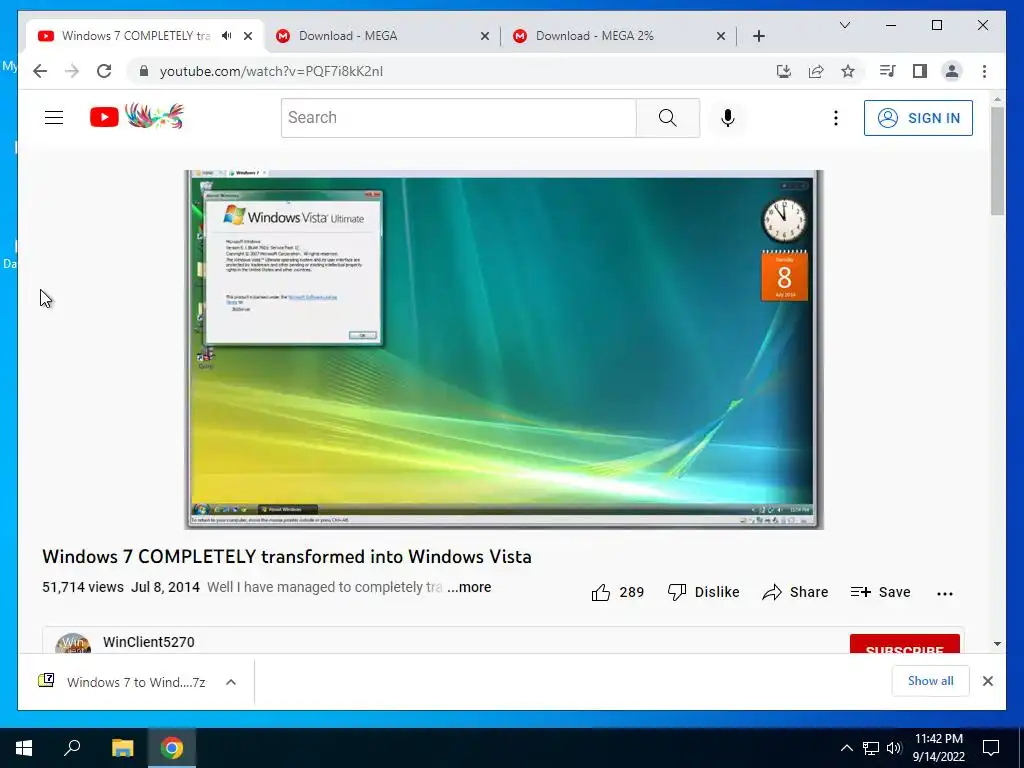
Task: Click Chrome icon in taskbar
Action: coord(172,748)
